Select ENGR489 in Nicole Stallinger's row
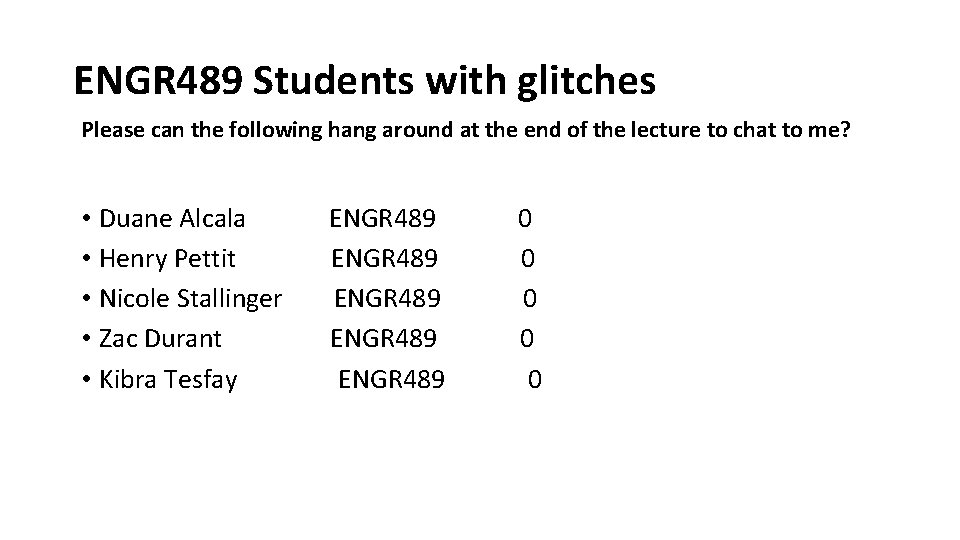 pyautogui.click(x=387, y=299)
